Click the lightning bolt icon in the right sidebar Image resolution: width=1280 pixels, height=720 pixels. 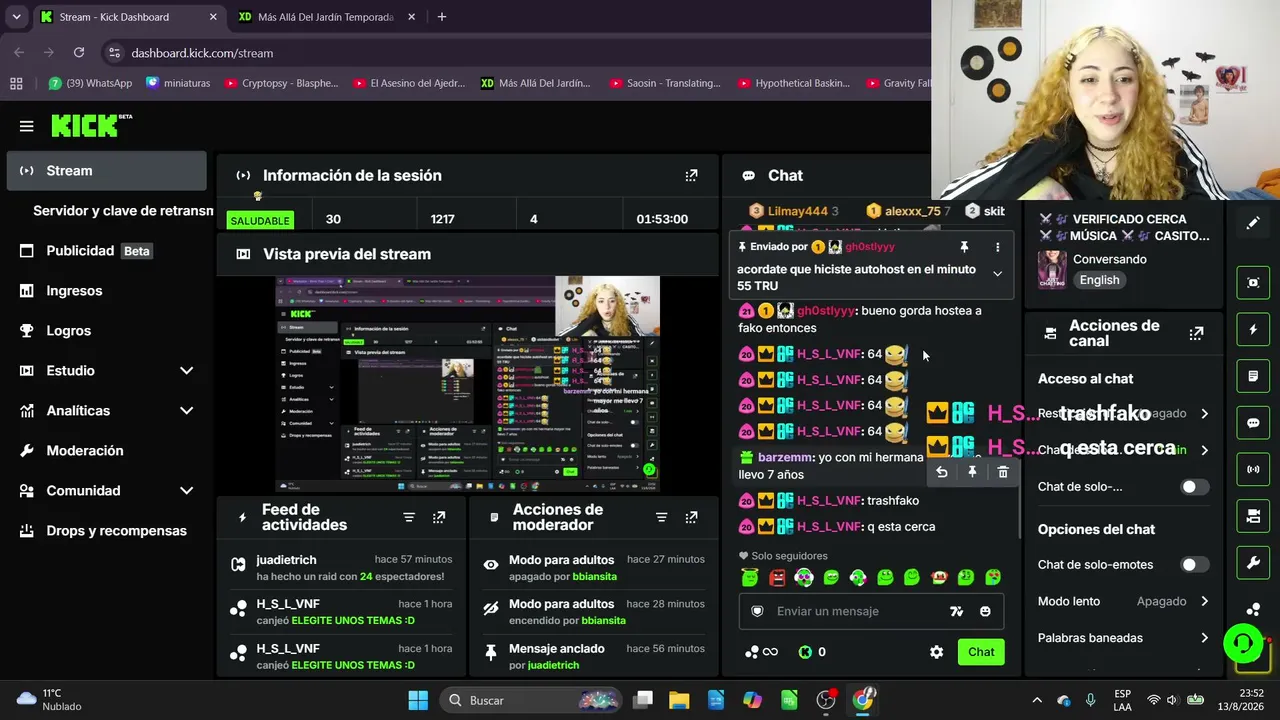[1253, 329]
